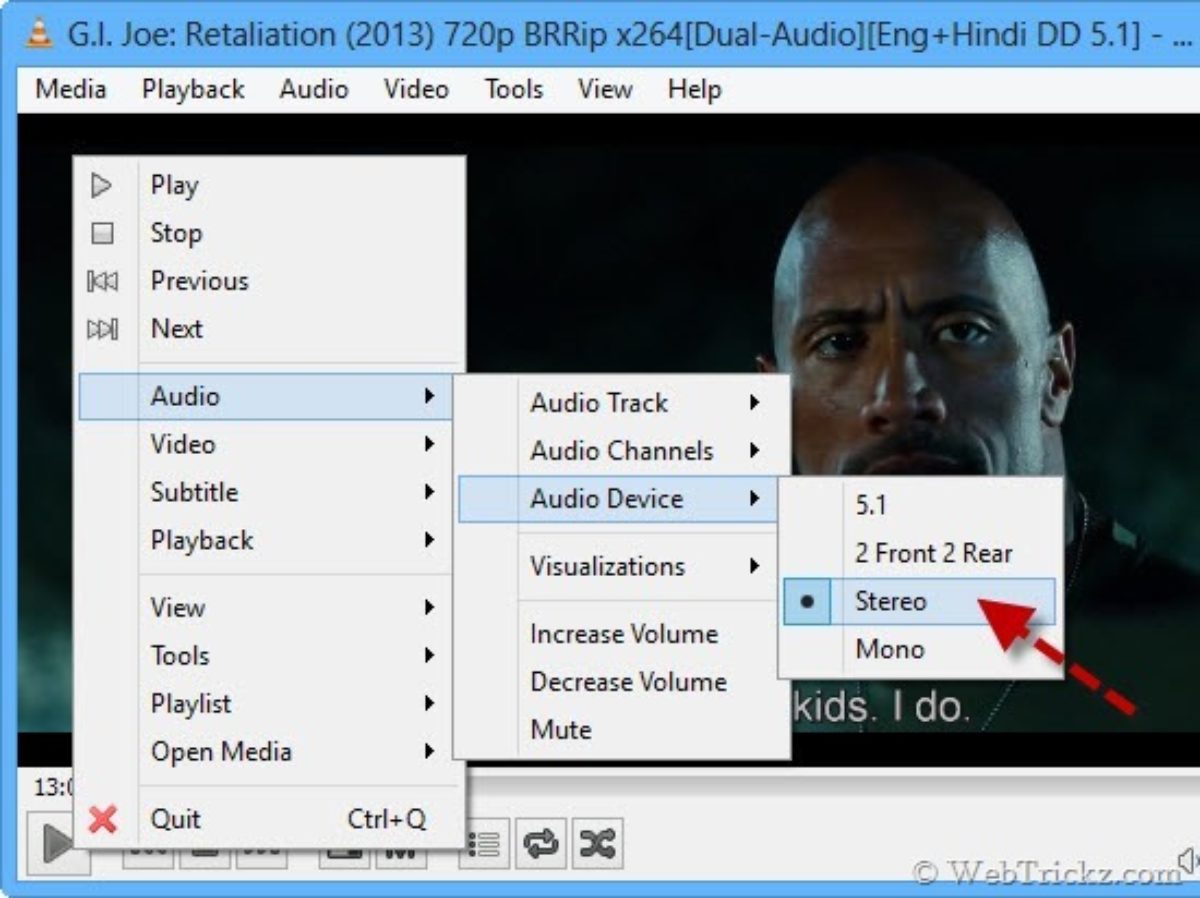Open the Audio submenu in context menu
The height and width of the screenshot is (898, 1200).
[x=266, y=396]
